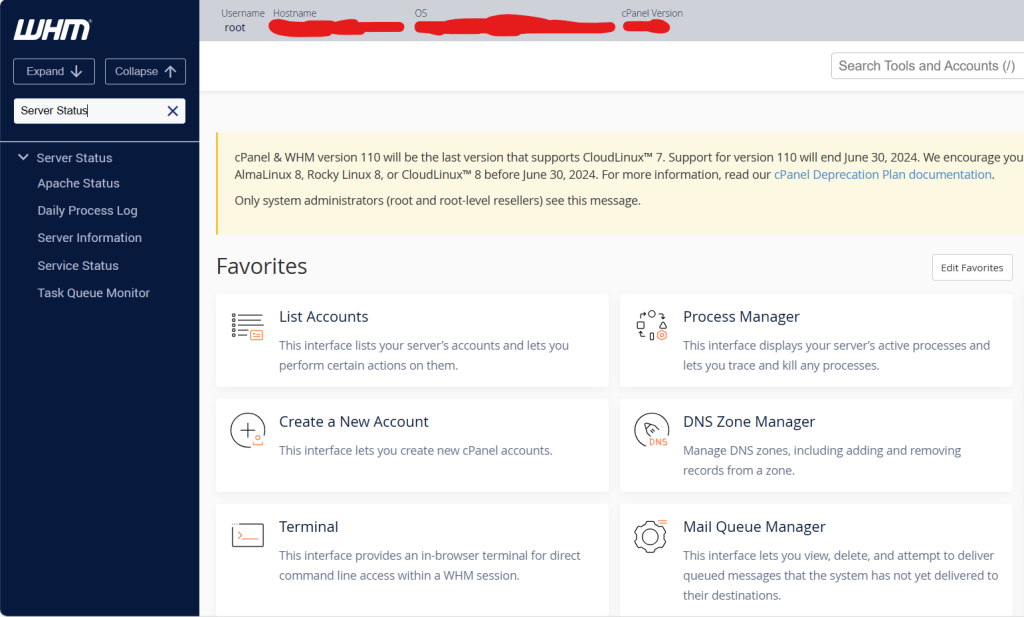Click the WHM logo
This screenshot has height=617, width=1024.
coord(52,30)
